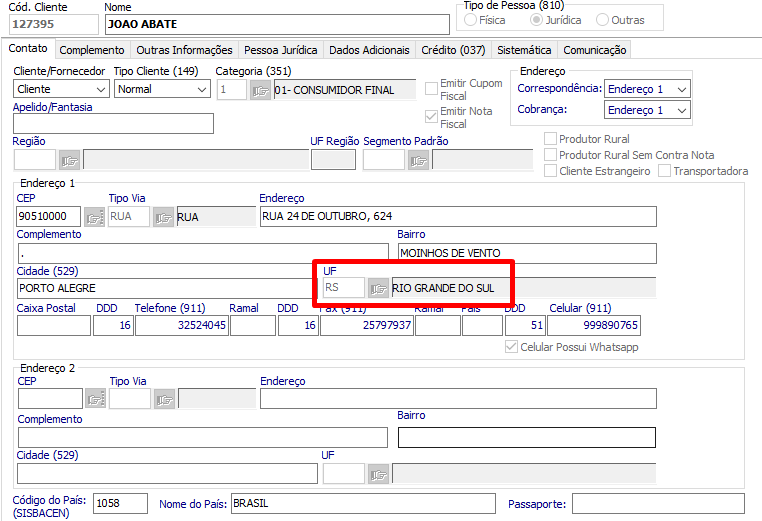
Task: Open Comunicação tab
Action: pos(595,50)
